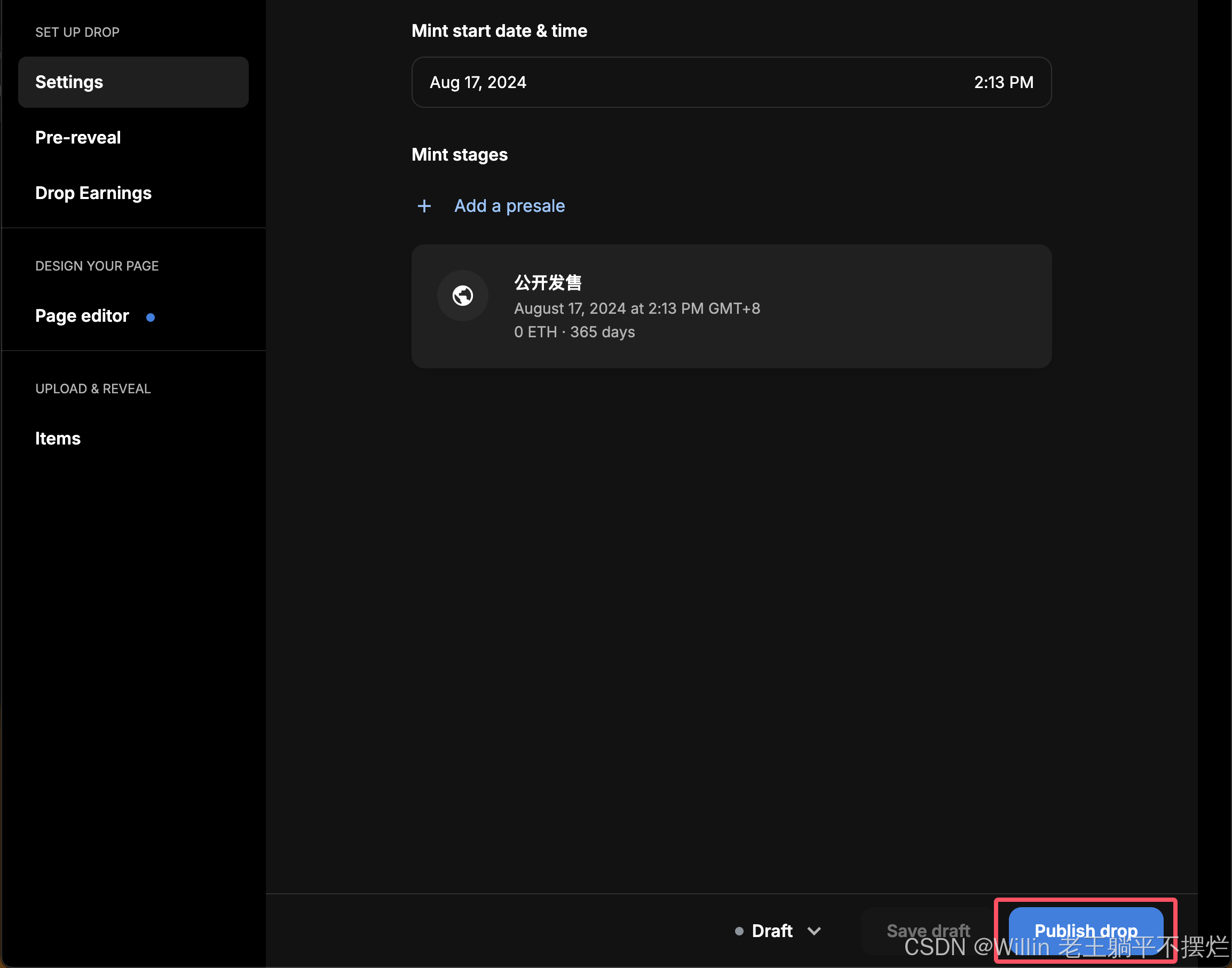This screenshot has height=968, width=1232.
Task: Open Drop Earnings page
Action: (x=93, y=193)
